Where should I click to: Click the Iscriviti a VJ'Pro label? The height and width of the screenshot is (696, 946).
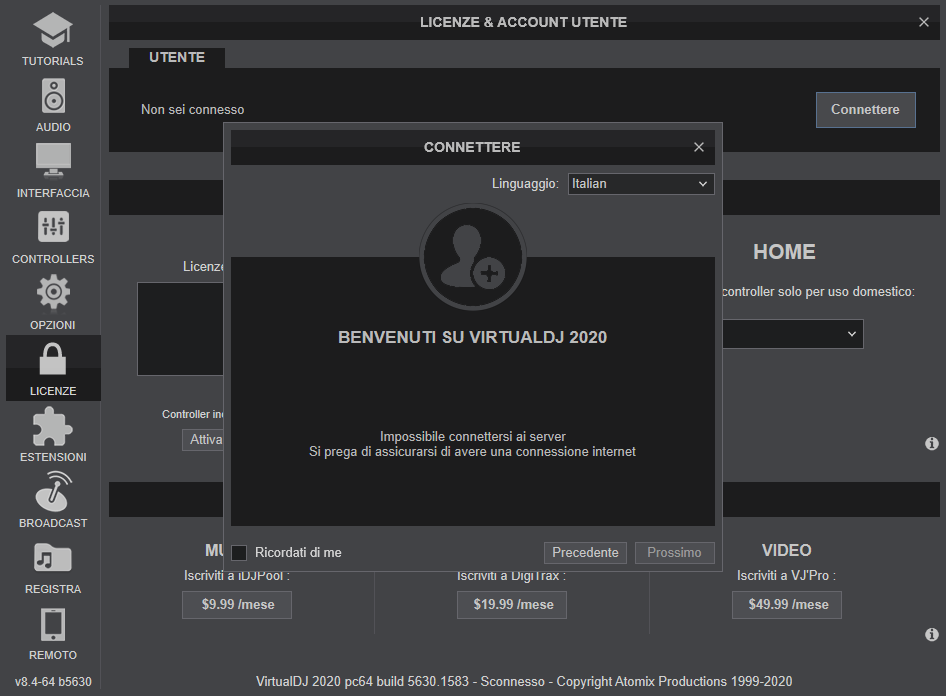pos(786,576)
